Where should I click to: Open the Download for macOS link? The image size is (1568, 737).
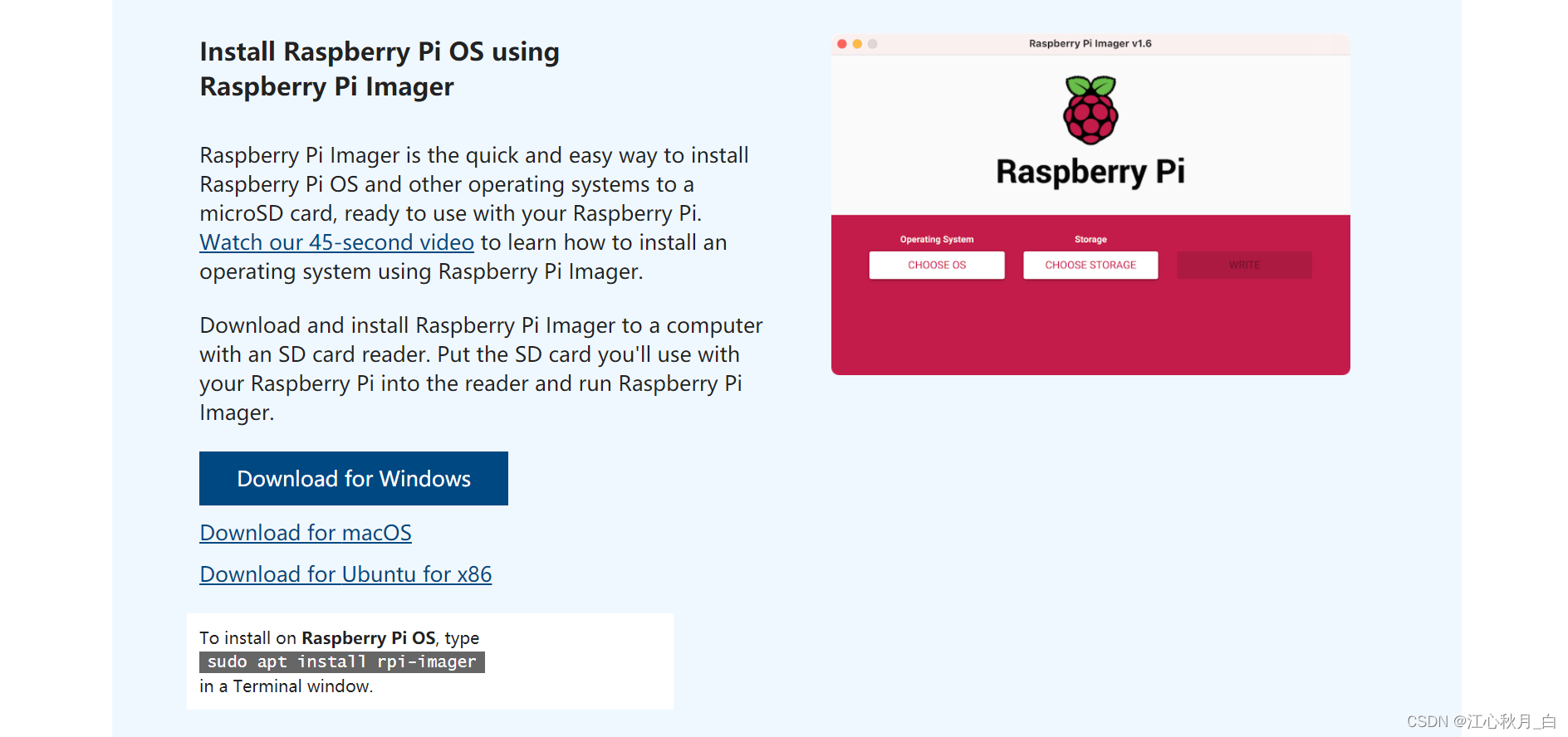click(306, 533)
